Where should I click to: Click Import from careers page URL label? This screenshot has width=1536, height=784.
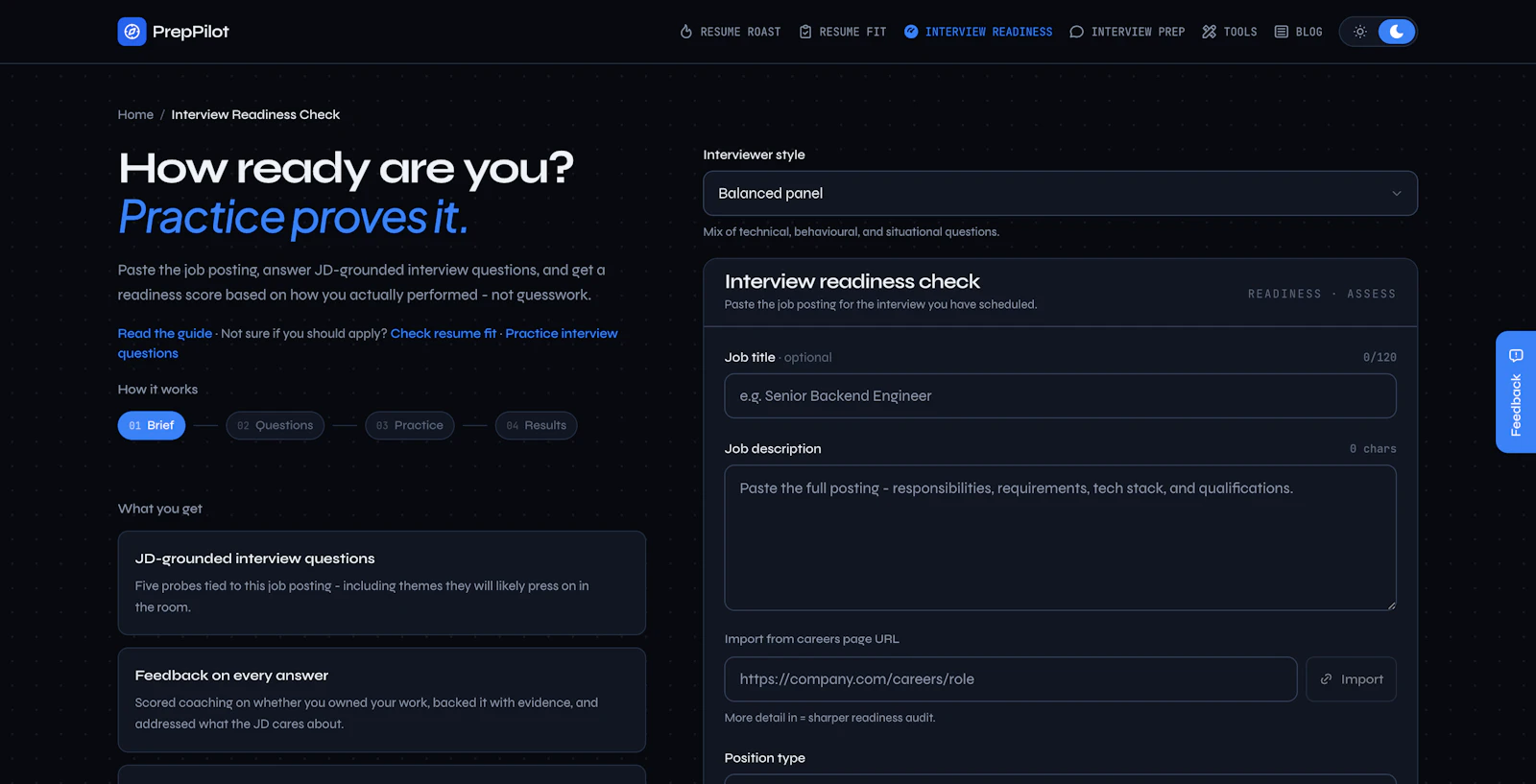coord(812,638)
